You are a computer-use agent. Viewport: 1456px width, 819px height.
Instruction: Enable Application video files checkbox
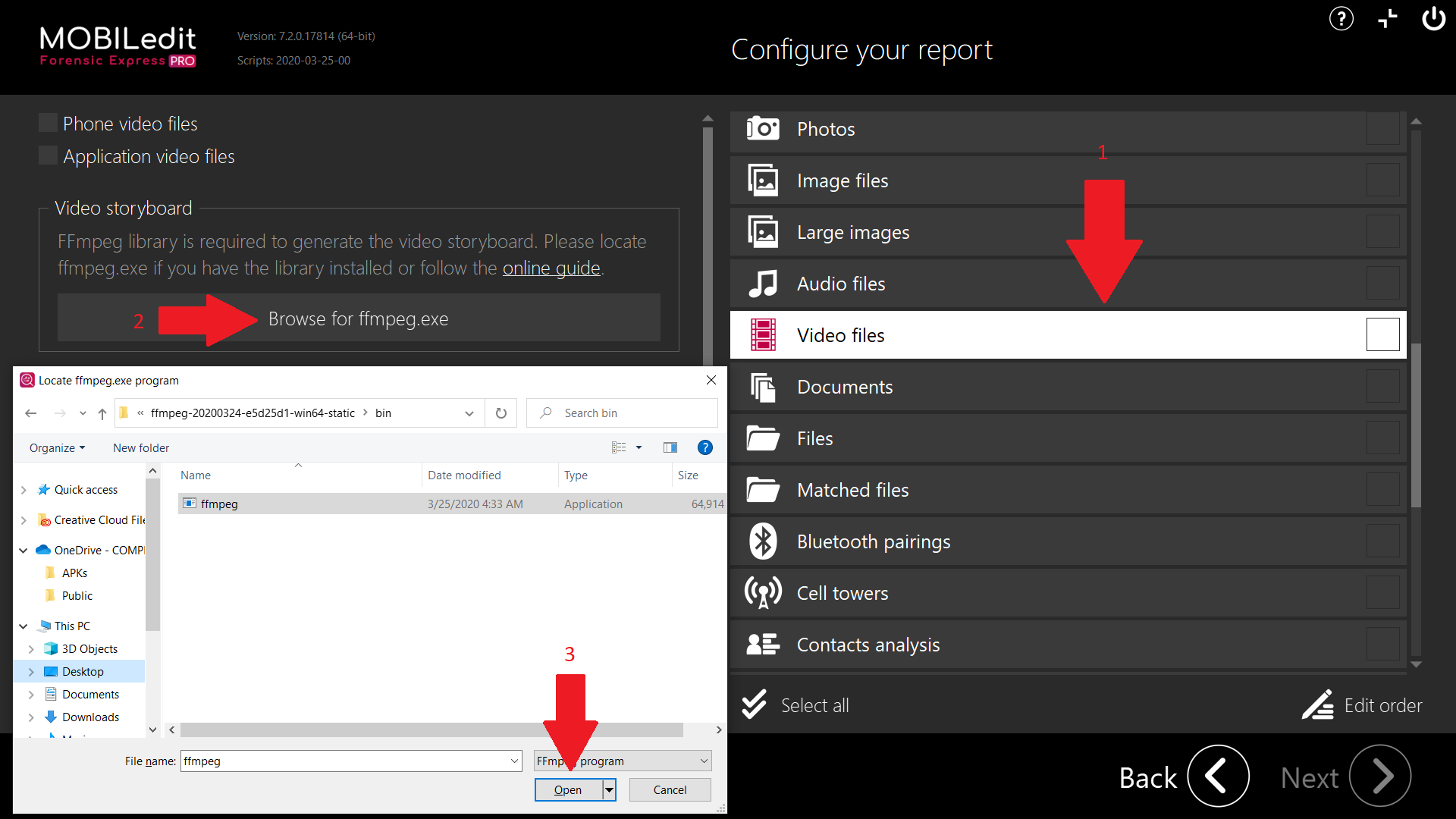[48, 155]
